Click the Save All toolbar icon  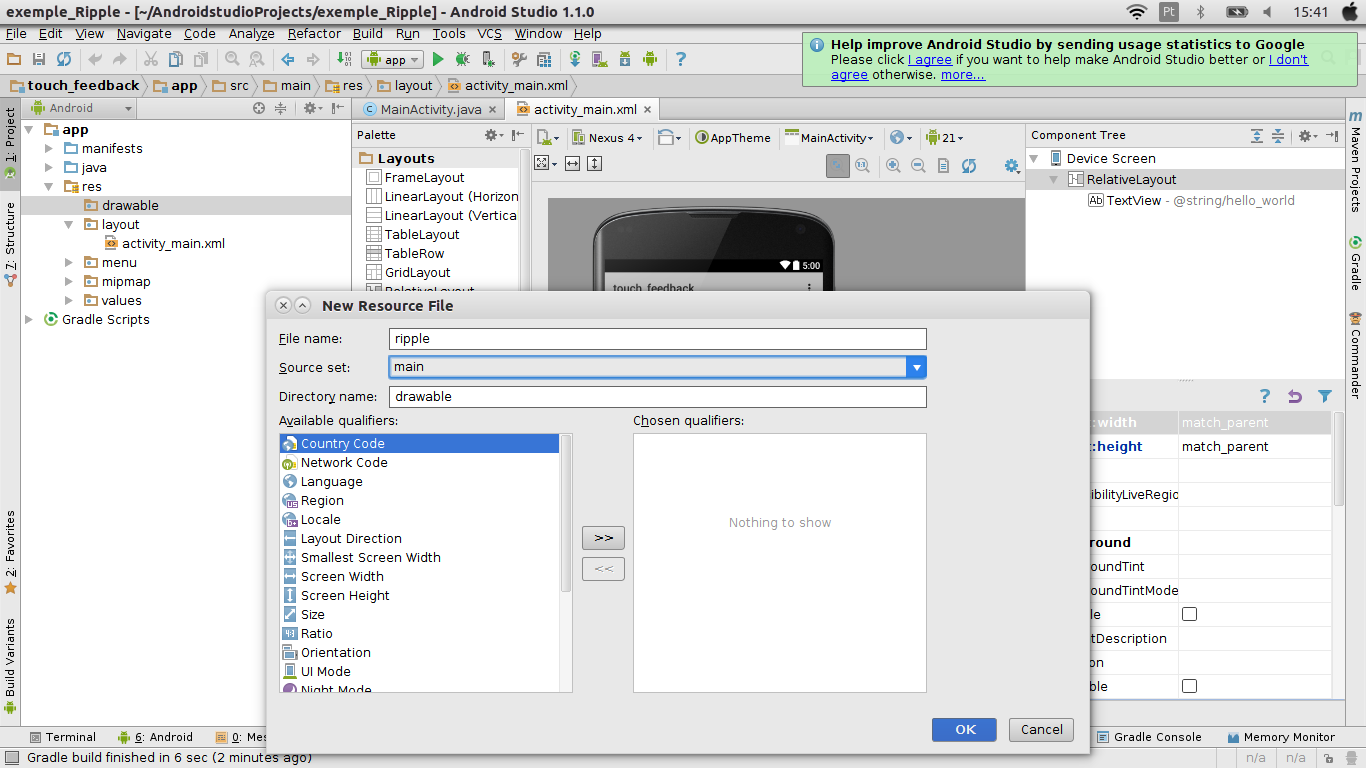[39, 59]
